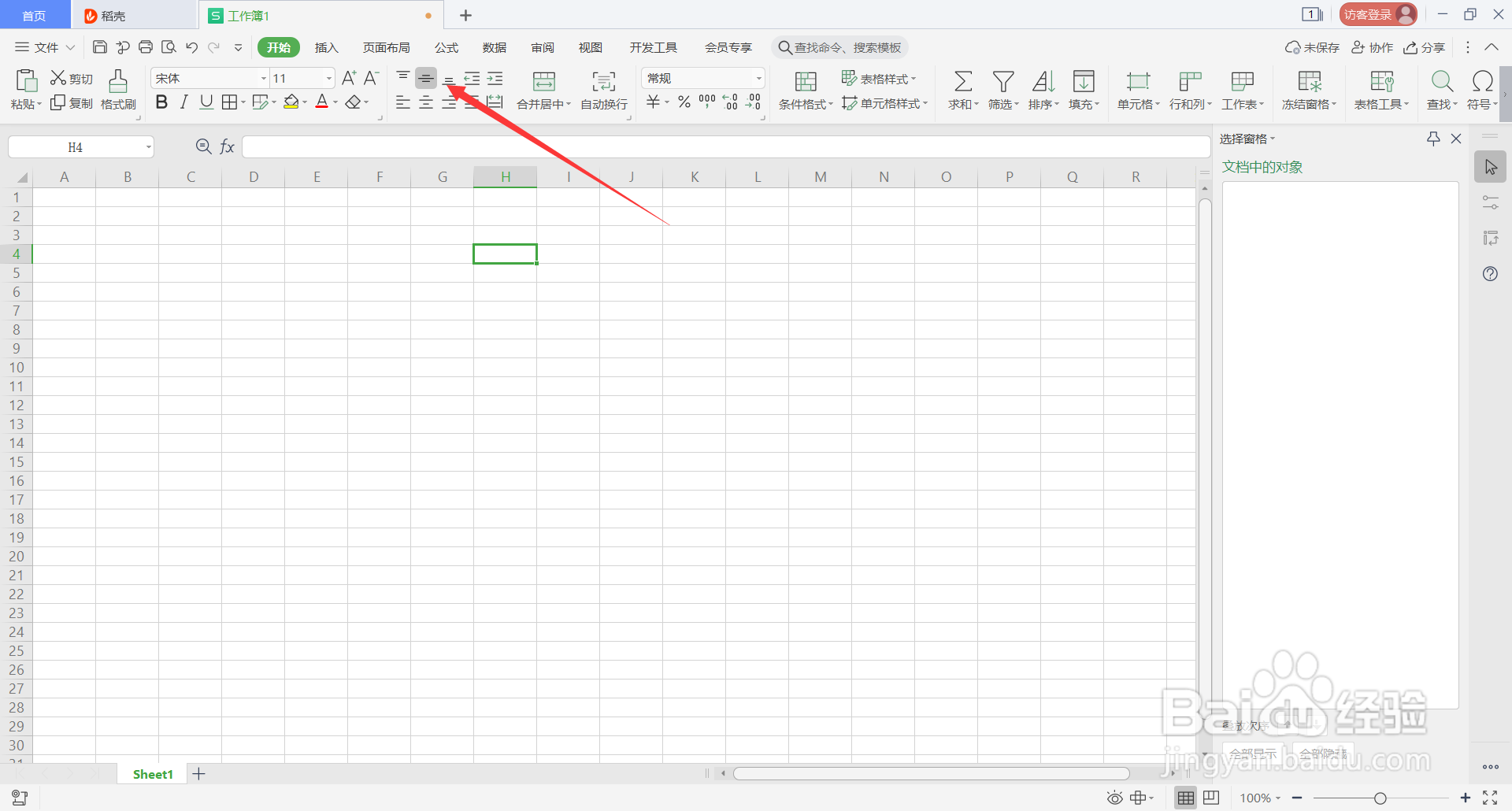The height and width of the screenshot is (811, 1512).
Task: Open font name dropdown 宋体
Action: tap(264, 78)
